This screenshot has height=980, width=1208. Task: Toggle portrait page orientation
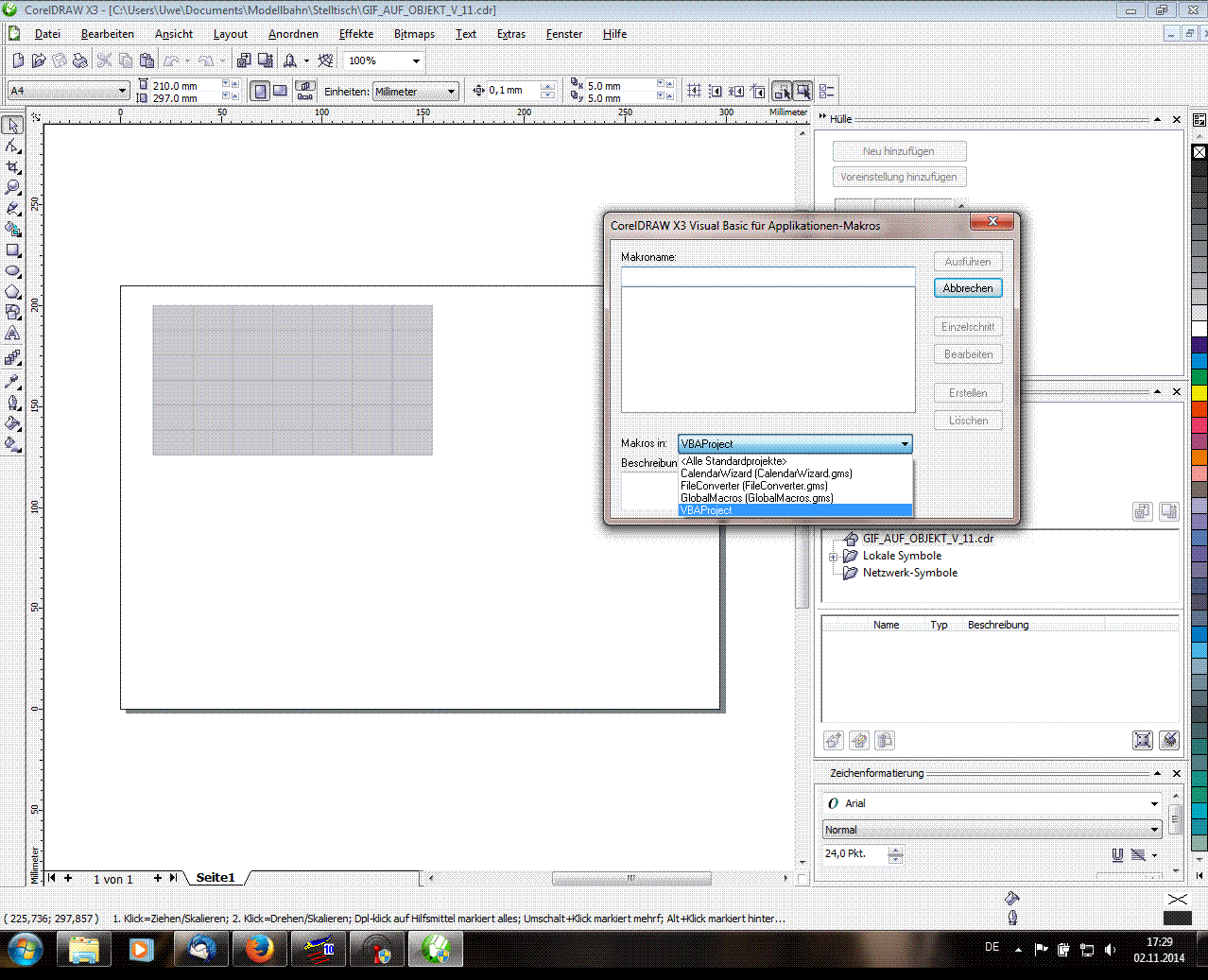pos(260,91)
